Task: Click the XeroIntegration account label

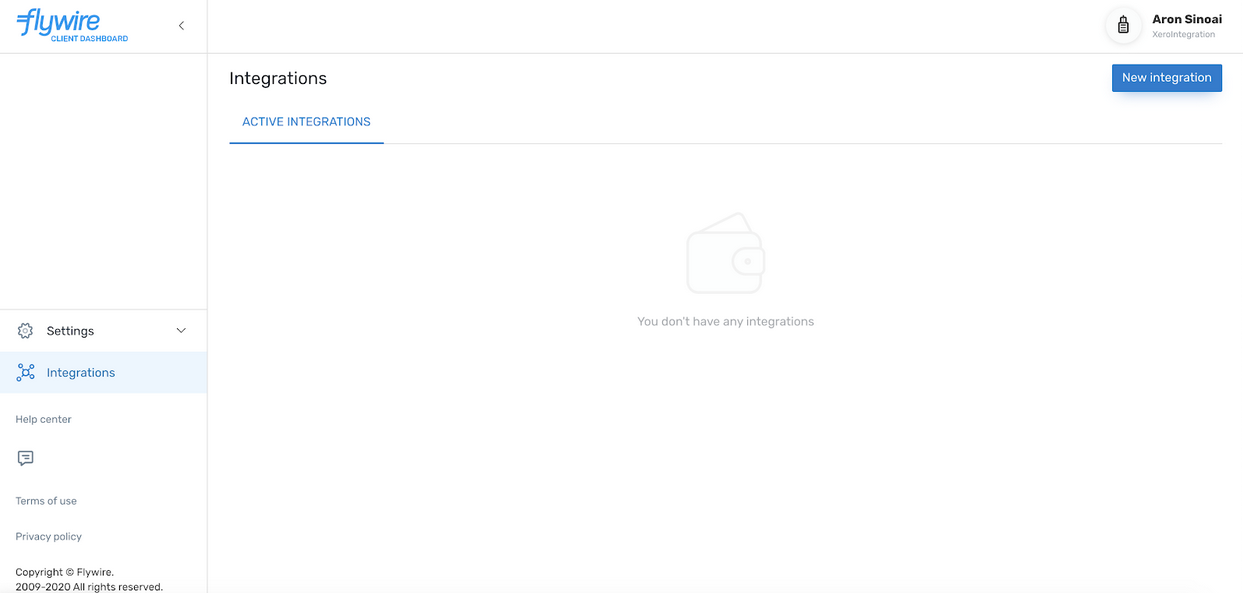Action: [x=1184, y=35]
